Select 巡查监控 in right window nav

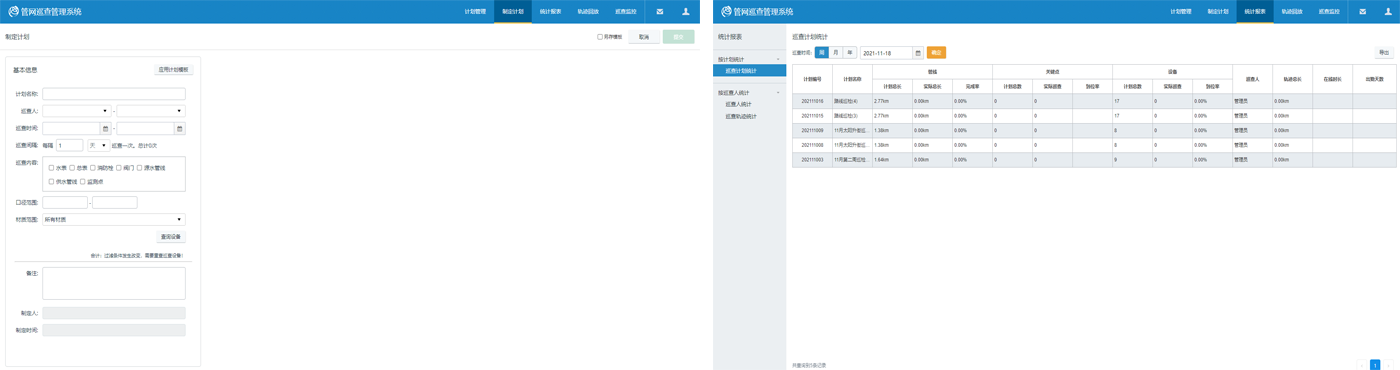pos(1329,12)
